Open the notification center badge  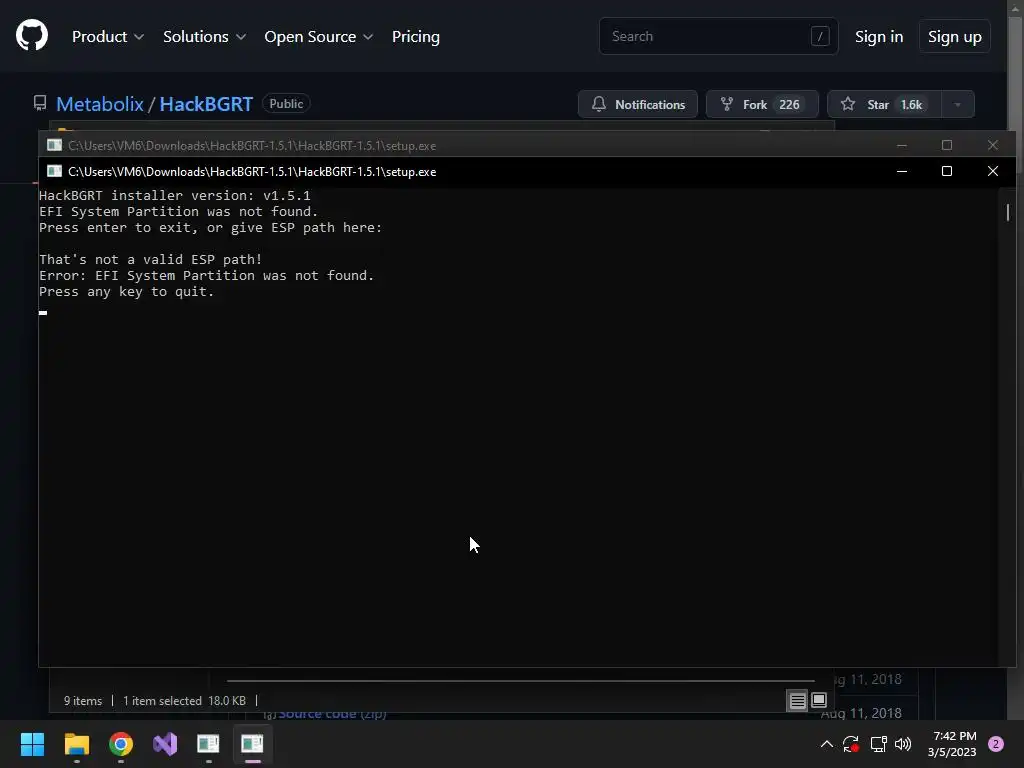click(x=996, y=744)
